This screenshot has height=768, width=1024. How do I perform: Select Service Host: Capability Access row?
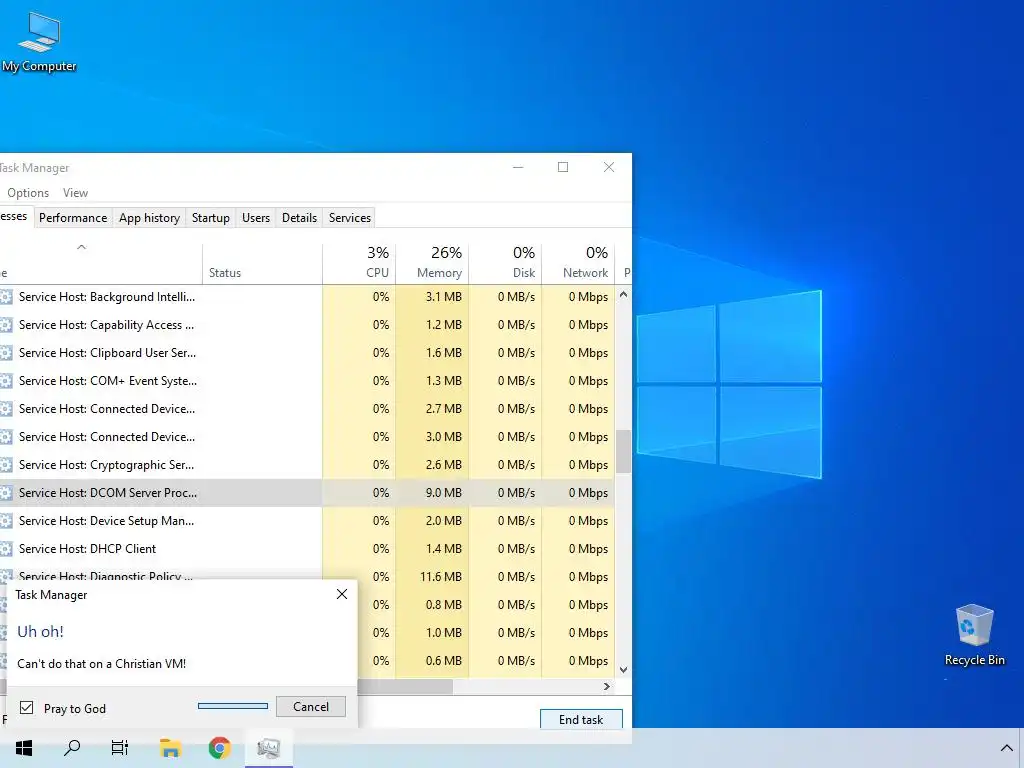[x=307, y=325]
